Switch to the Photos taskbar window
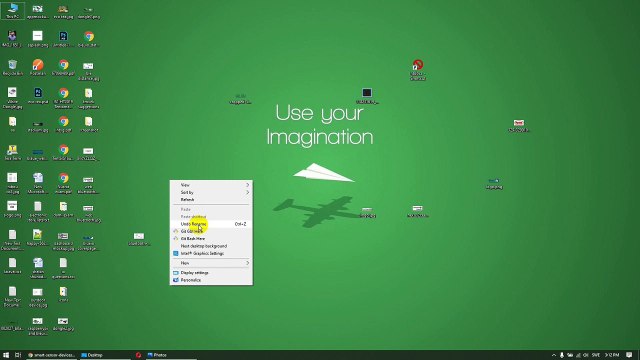 pyautogui.click(x=171, y=355)
